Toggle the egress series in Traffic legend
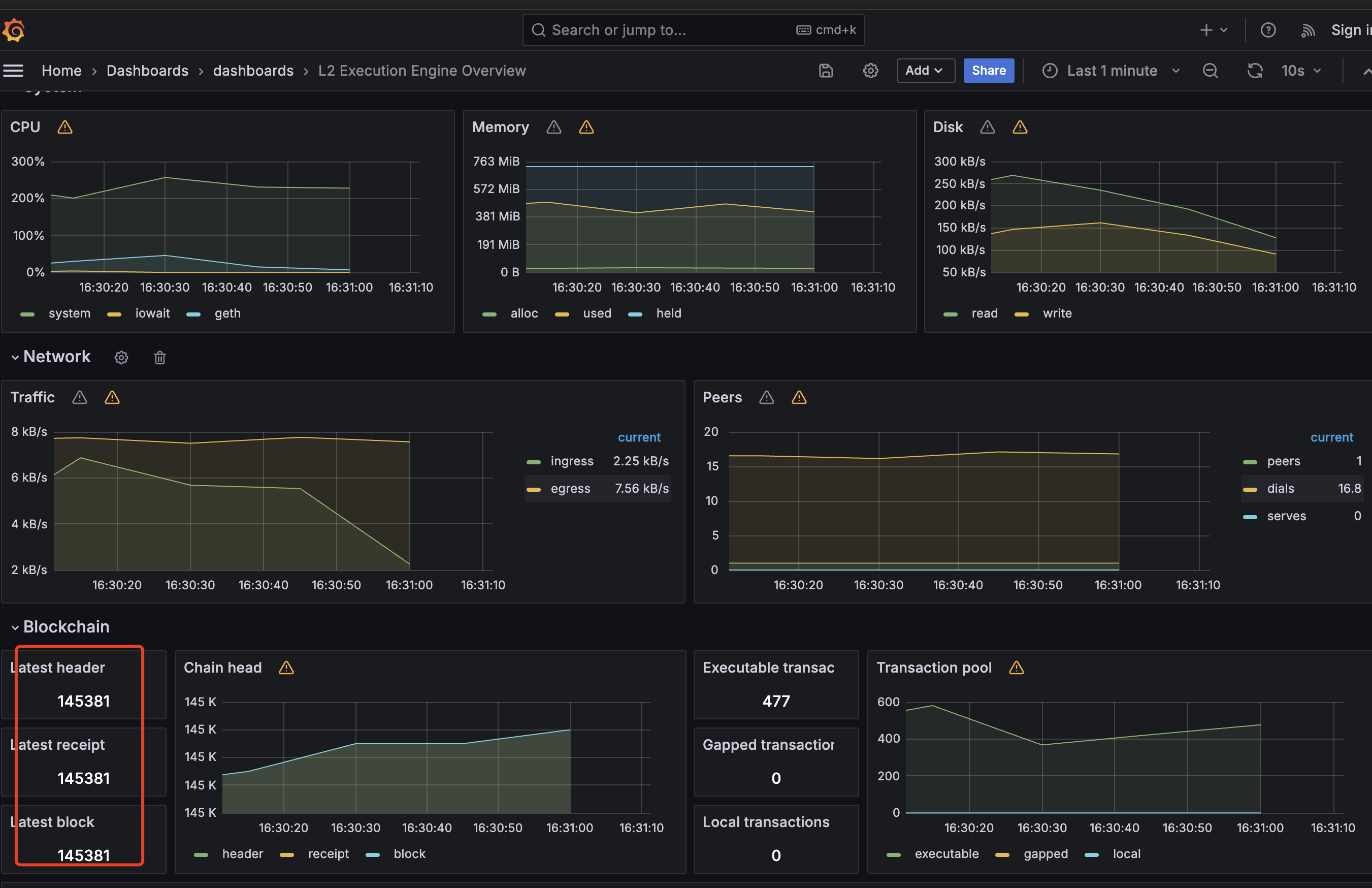The height and width of the screenshot is (888, 1372). pyautogui.click(x=570, y=488)
